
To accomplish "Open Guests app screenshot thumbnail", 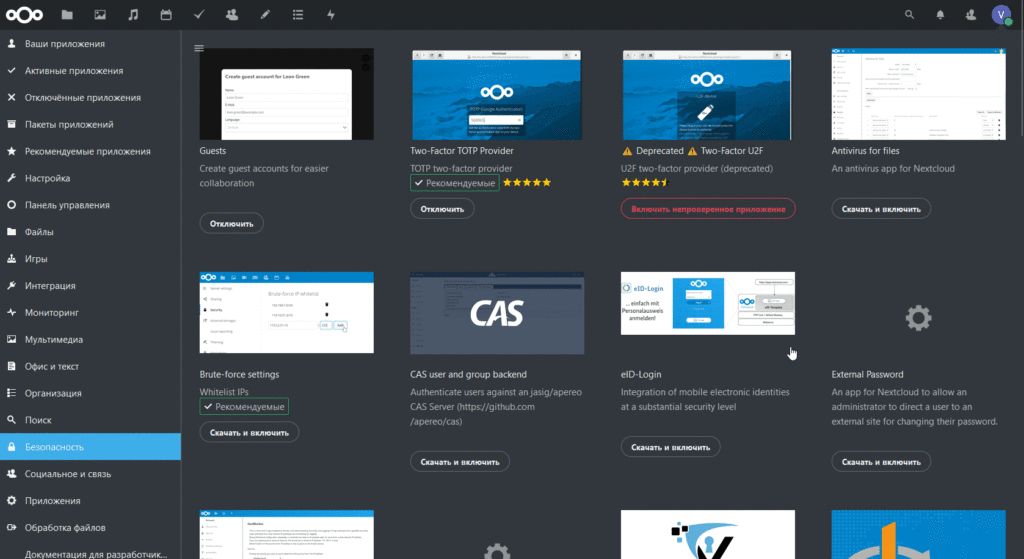I will tap(287, 94).
